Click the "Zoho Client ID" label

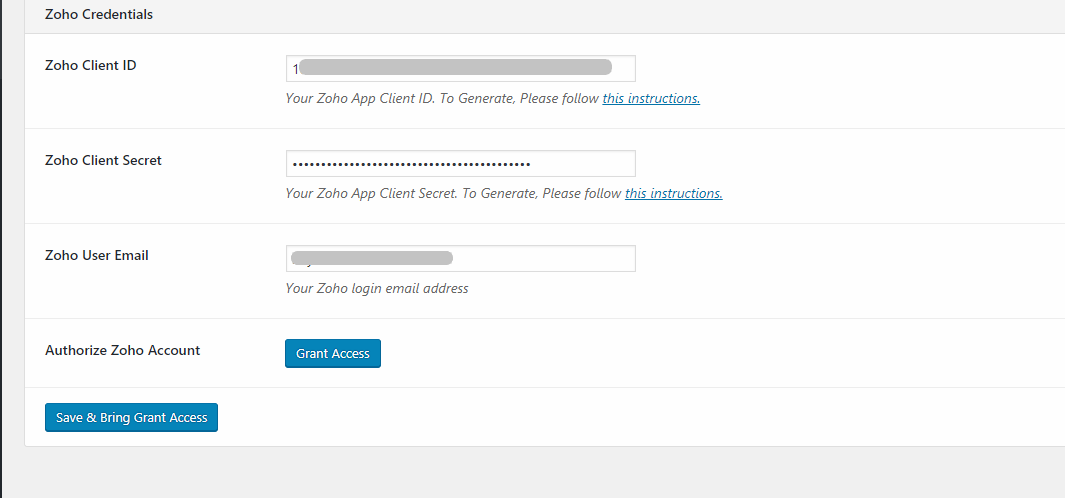tap(91, 65)
